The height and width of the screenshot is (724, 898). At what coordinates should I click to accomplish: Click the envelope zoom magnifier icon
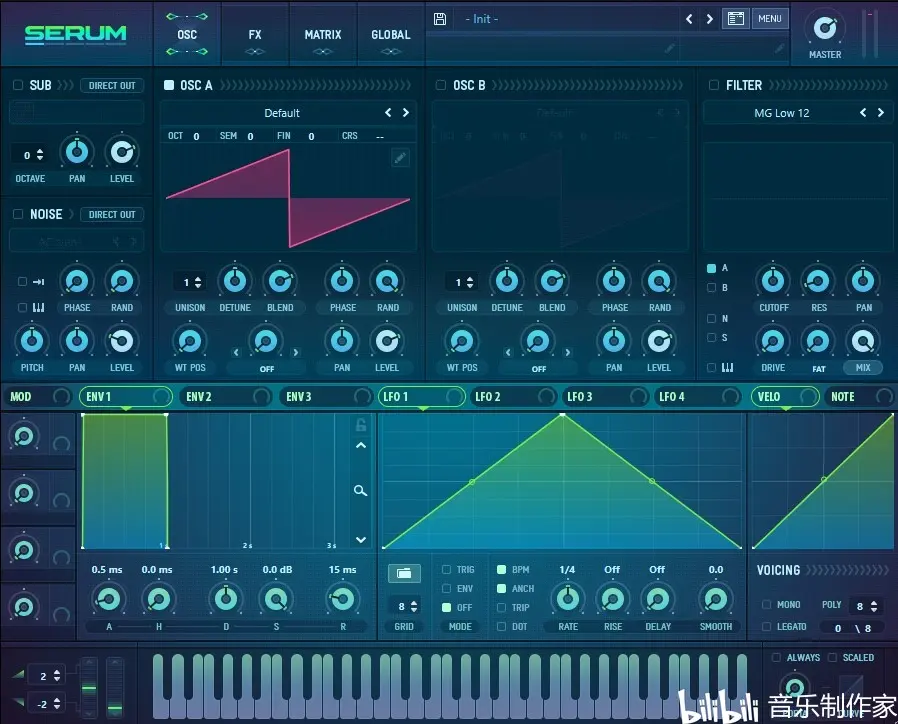point(360,491)
